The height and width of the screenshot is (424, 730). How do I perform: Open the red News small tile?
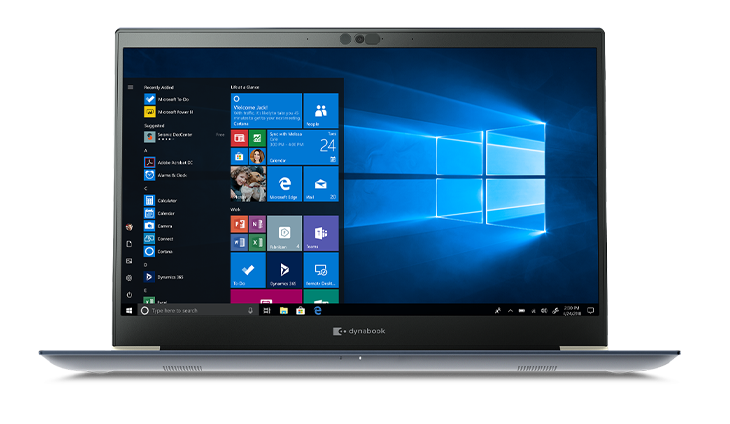click(239, 138)
